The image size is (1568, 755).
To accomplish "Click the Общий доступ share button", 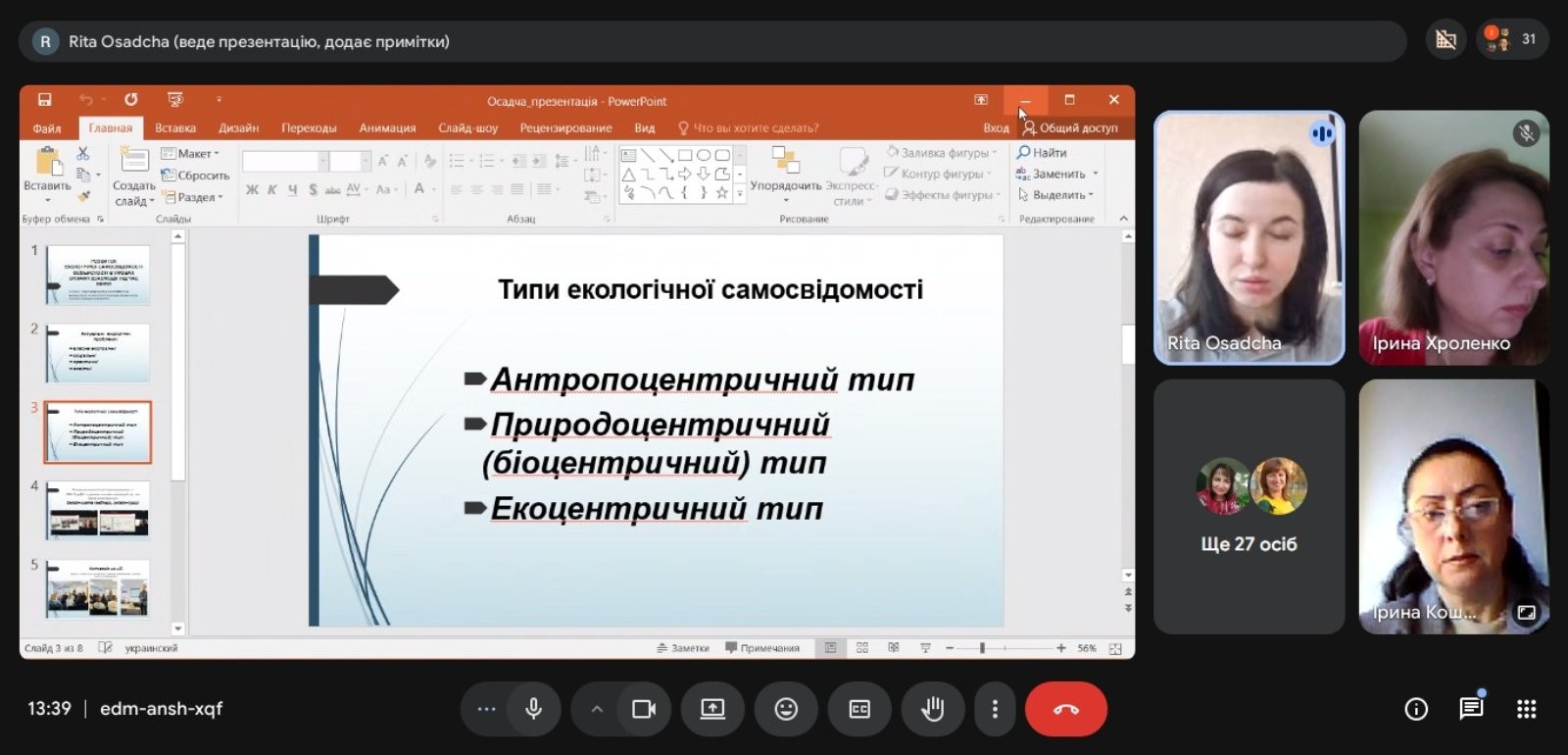I will (1070, 128).
